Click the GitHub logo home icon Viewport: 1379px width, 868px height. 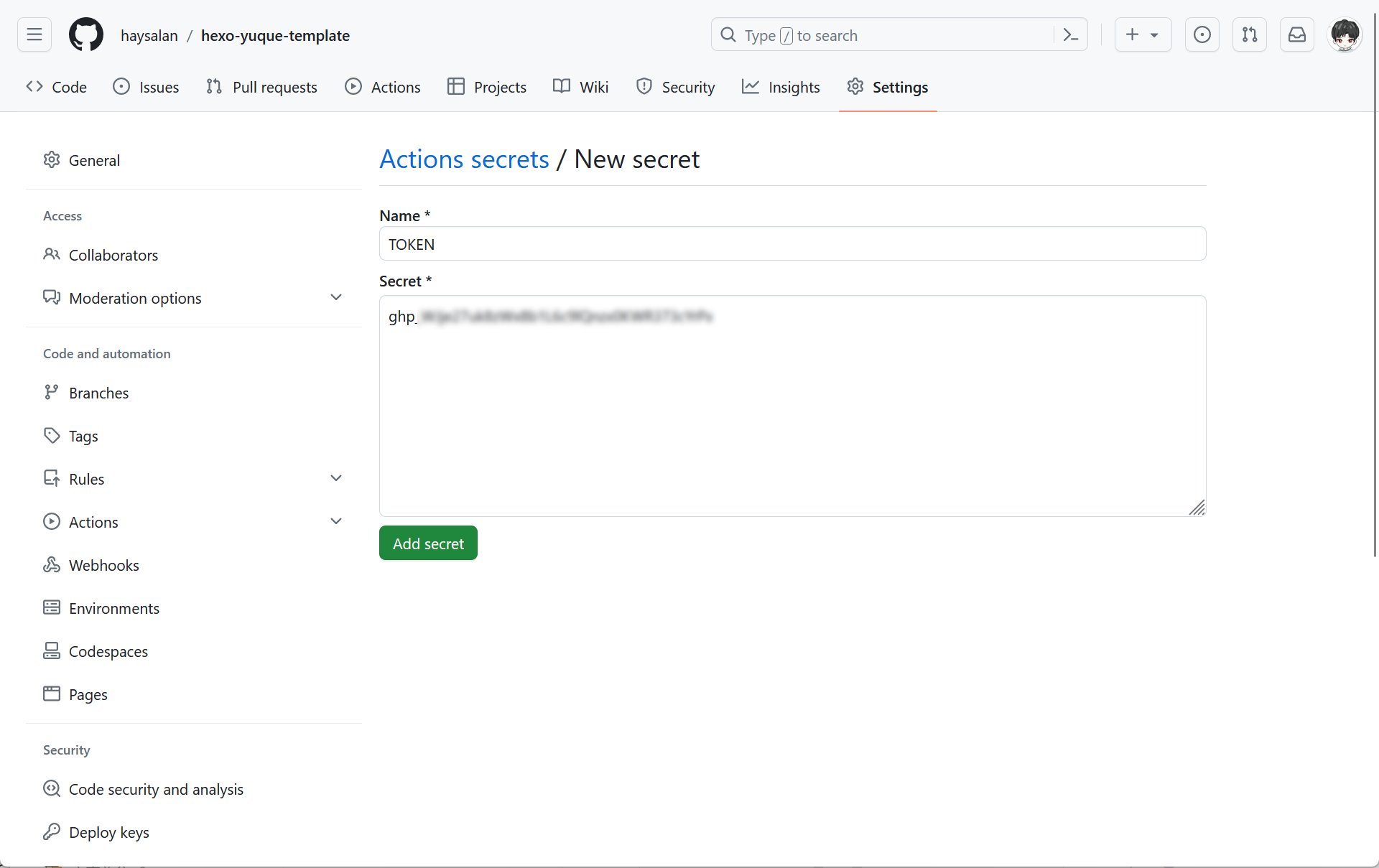(86, 34)
